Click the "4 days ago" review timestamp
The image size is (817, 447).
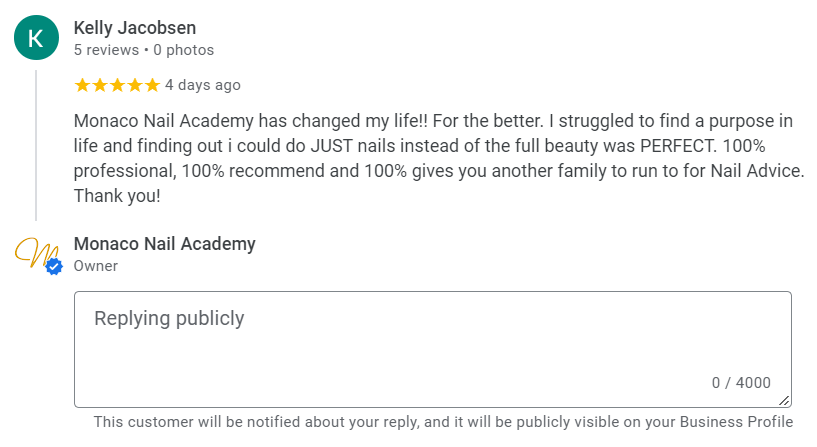[x=203, y=85]
